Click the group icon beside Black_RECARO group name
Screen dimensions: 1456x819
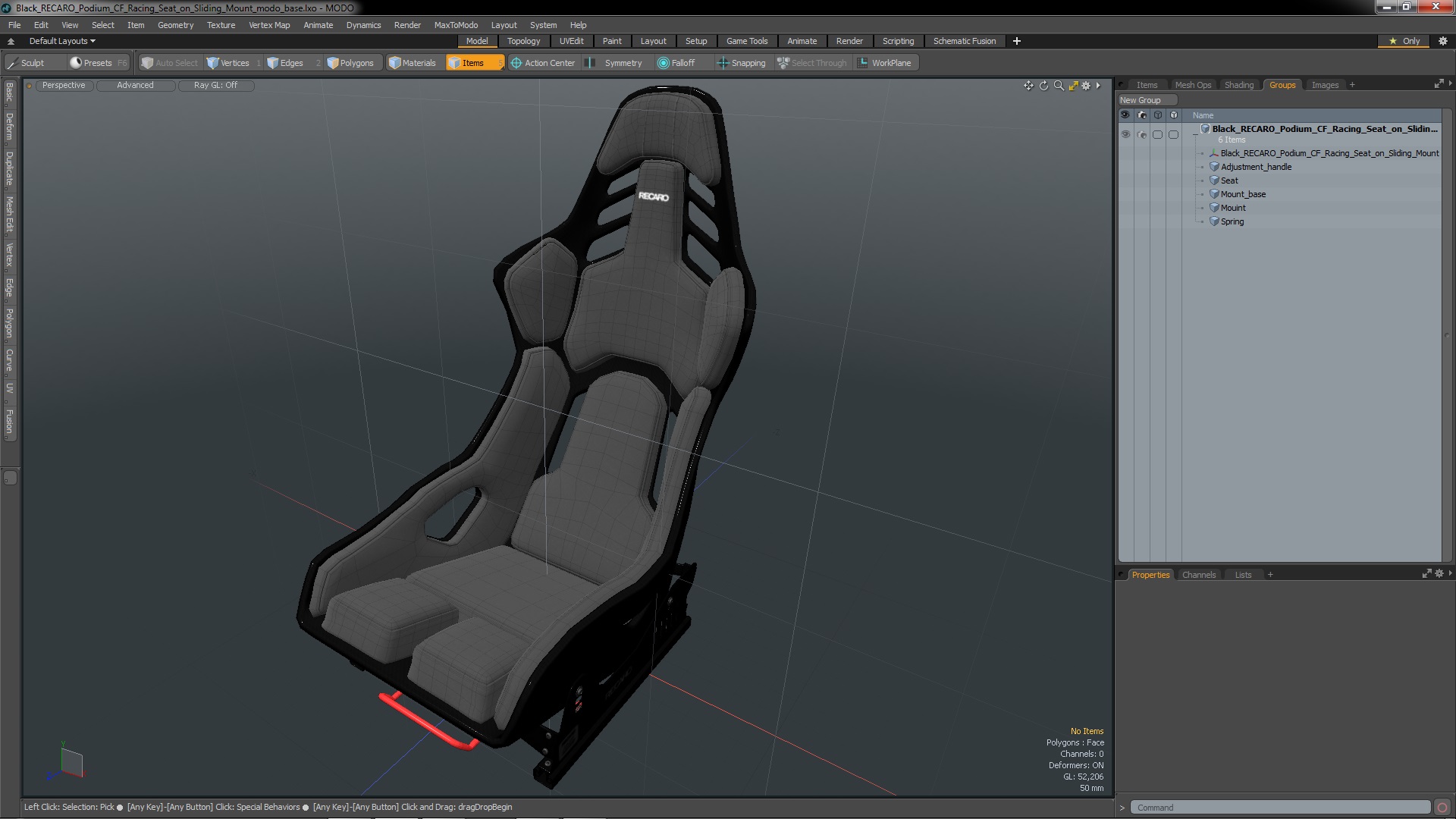pyautogui.click(x=1205, y=129)
